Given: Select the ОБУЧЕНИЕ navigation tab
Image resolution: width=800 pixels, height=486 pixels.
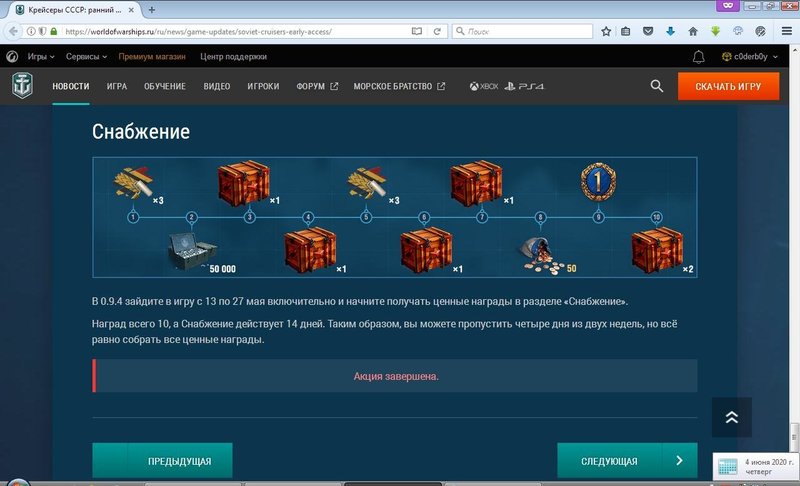Looking at the screenshot, I should (165, 86).
